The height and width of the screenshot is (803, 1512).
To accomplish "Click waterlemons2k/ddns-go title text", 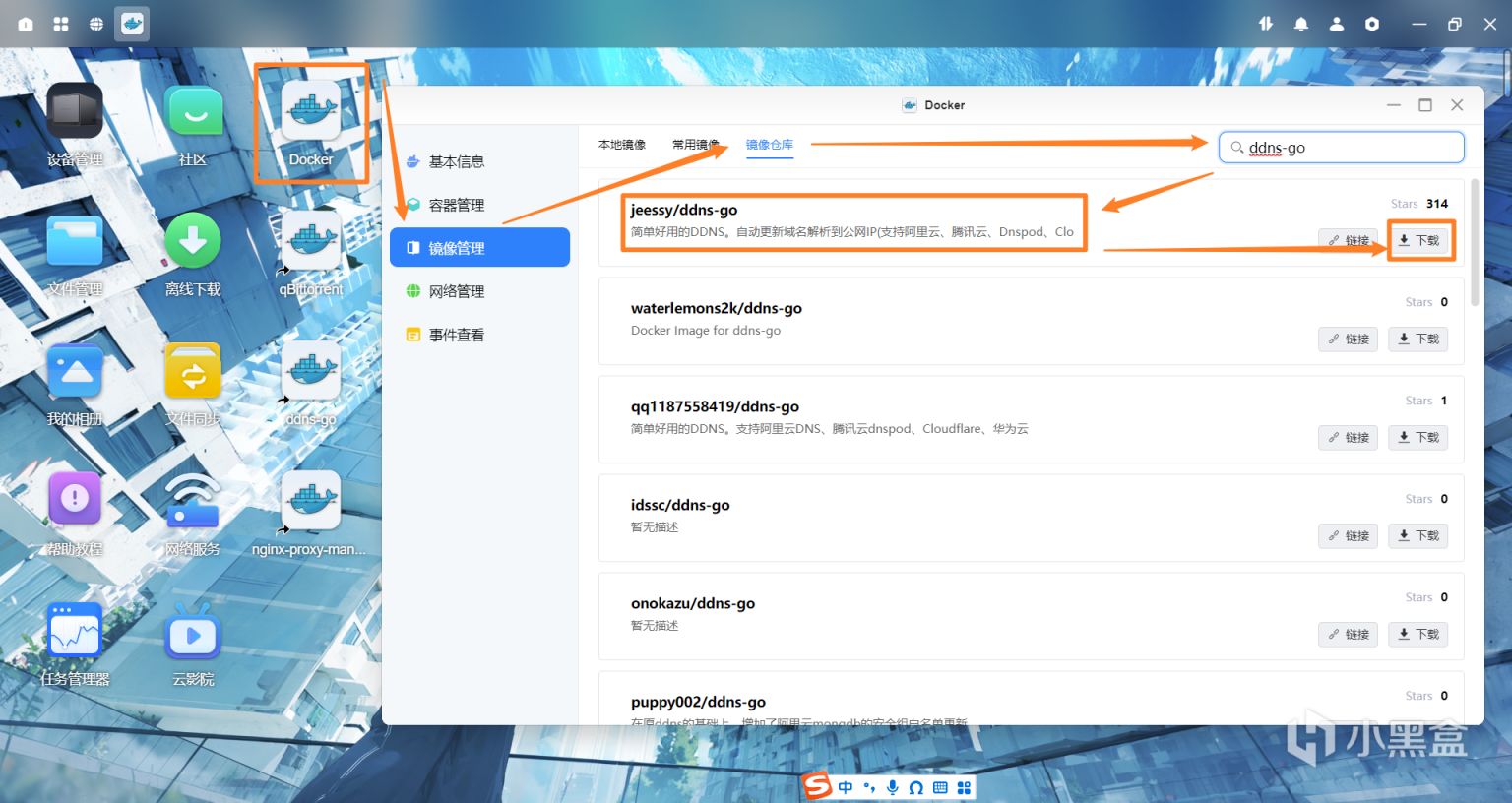I will pos(717,308).
